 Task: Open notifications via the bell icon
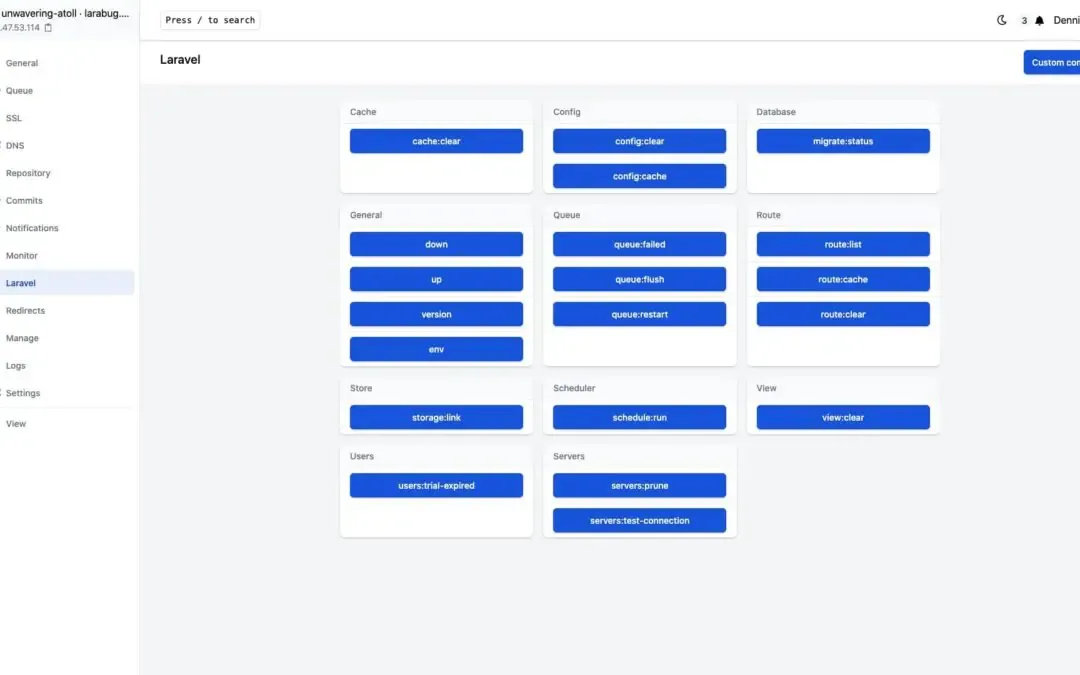pos(1038,19)
